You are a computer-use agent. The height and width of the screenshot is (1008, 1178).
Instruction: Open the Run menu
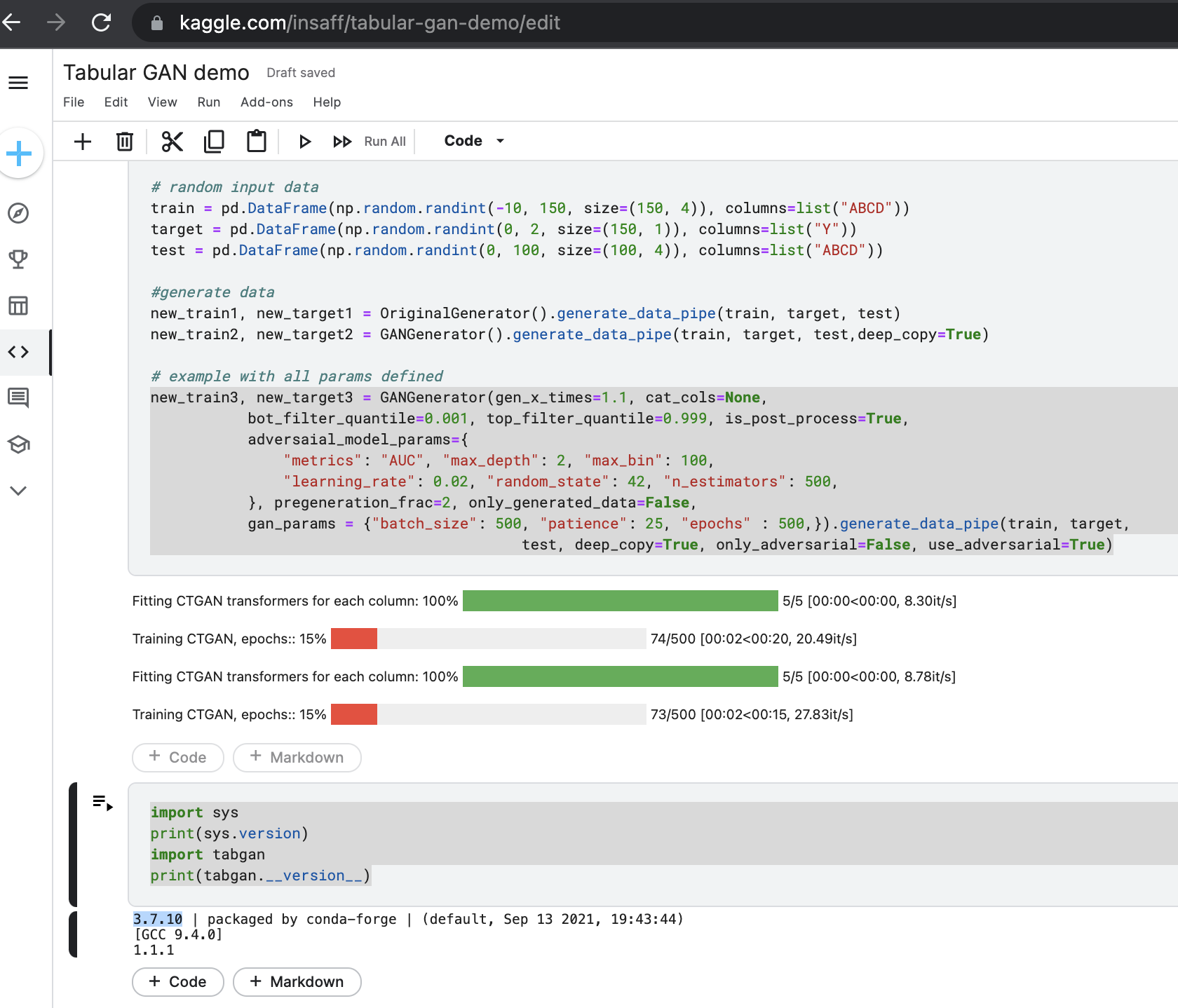coord(208,102)
